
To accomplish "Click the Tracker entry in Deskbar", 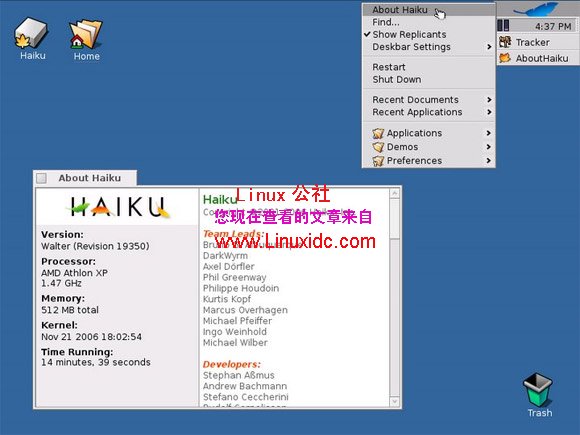I will [538, 42].
